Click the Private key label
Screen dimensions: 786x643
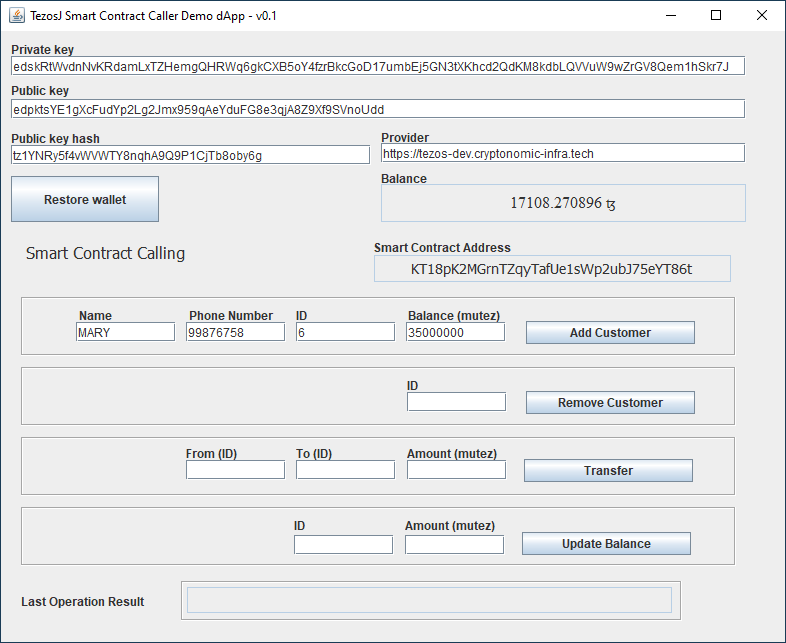pyautogui.click(x=43, y=50)
